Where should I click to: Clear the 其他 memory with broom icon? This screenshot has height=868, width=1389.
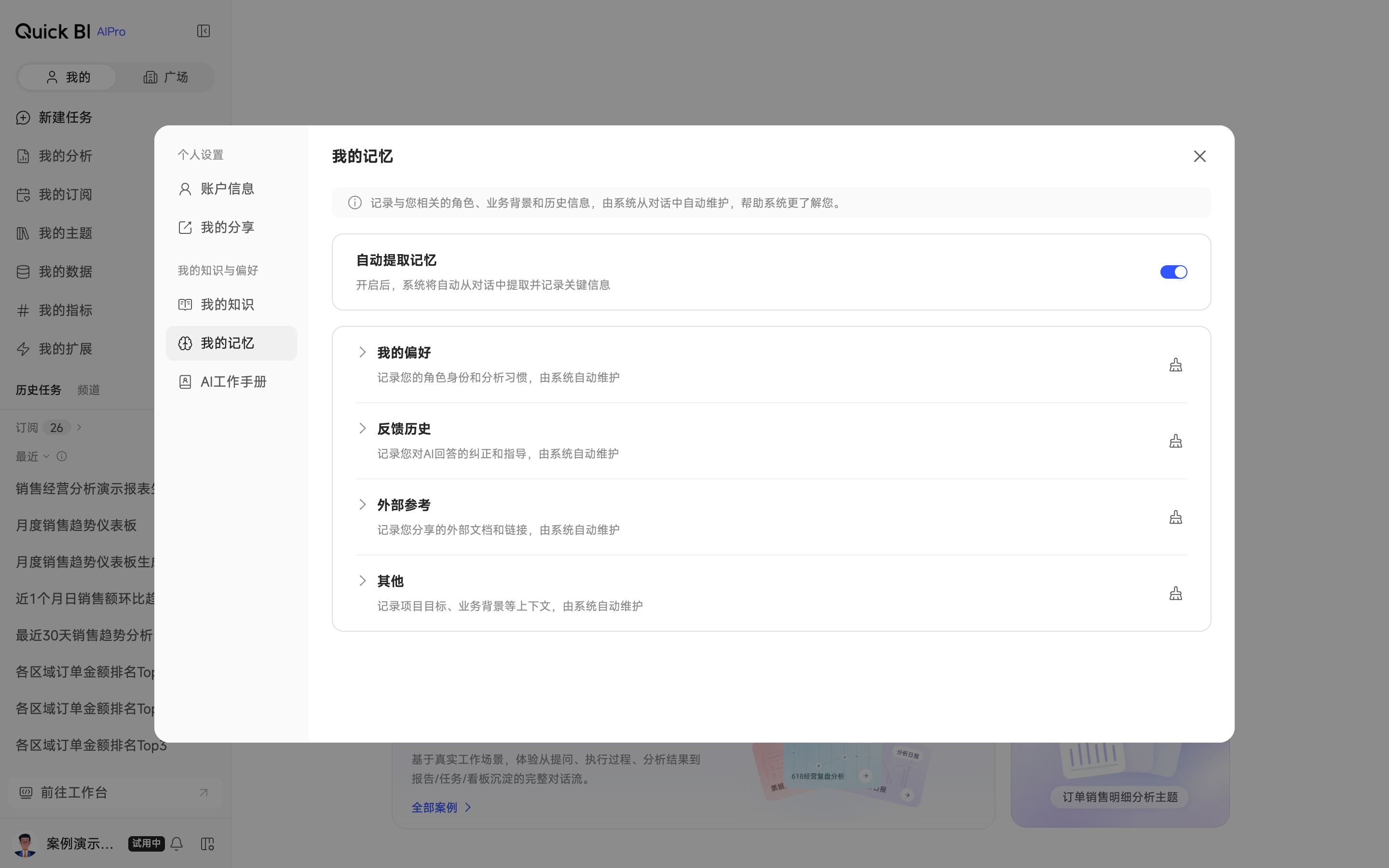click(1175, 594)
